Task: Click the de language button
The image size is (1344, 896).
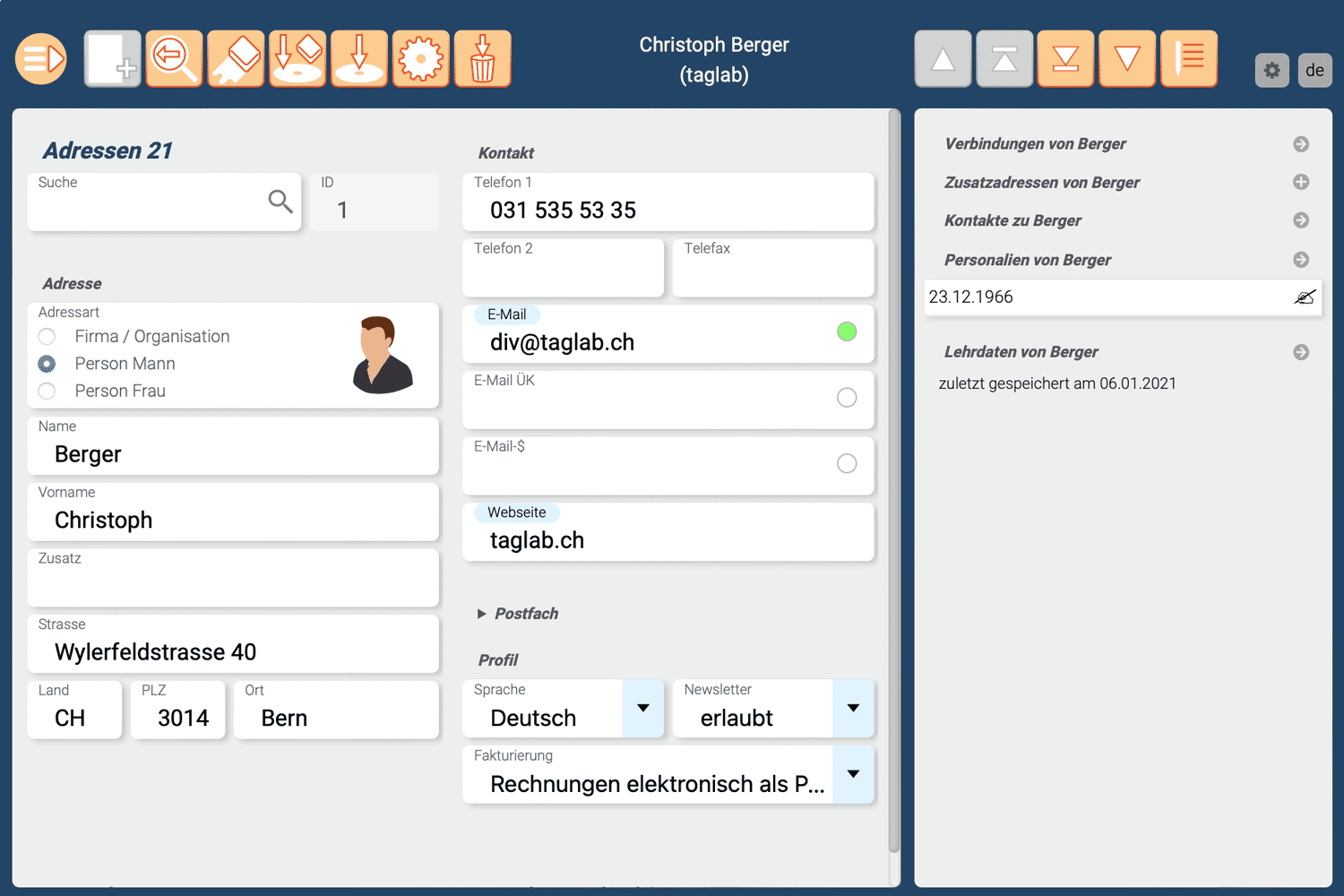Action: pyautogui.click(x=1314, y=71)
